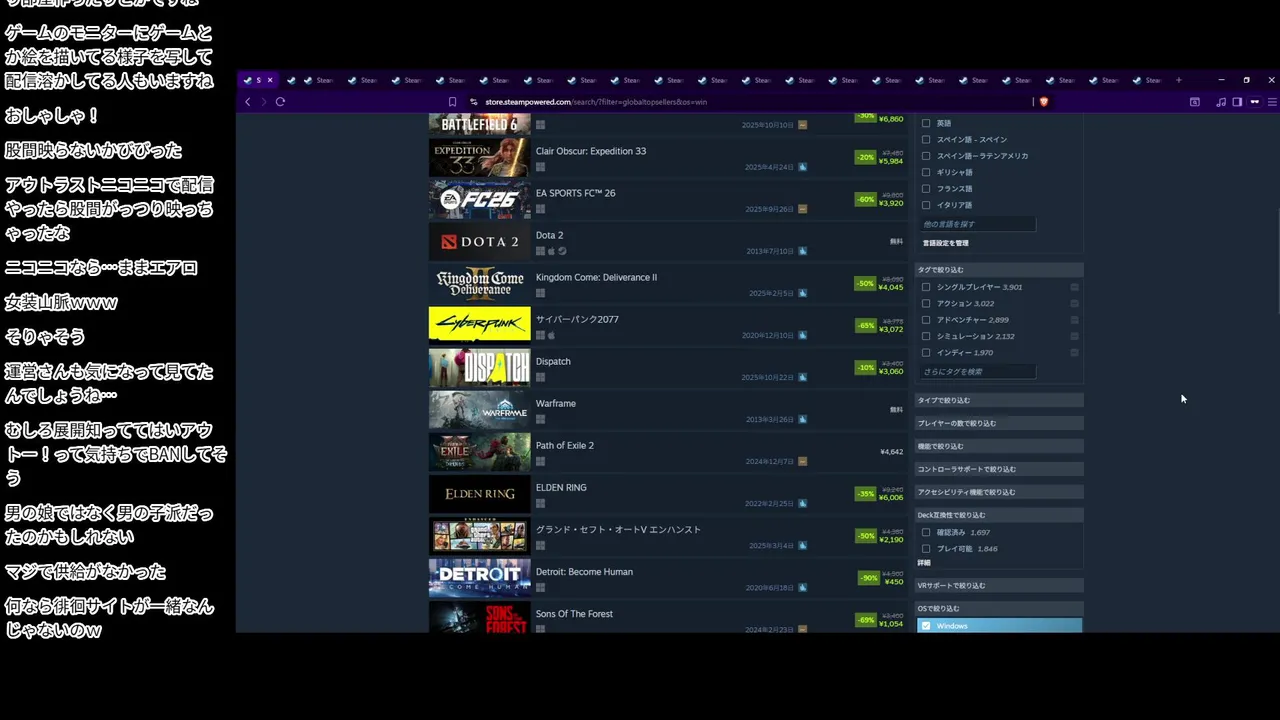This screenshot has height=720, width=1280.
Task: Collapse the タグで絞り込む section header
Action: [x=999, y=270]
